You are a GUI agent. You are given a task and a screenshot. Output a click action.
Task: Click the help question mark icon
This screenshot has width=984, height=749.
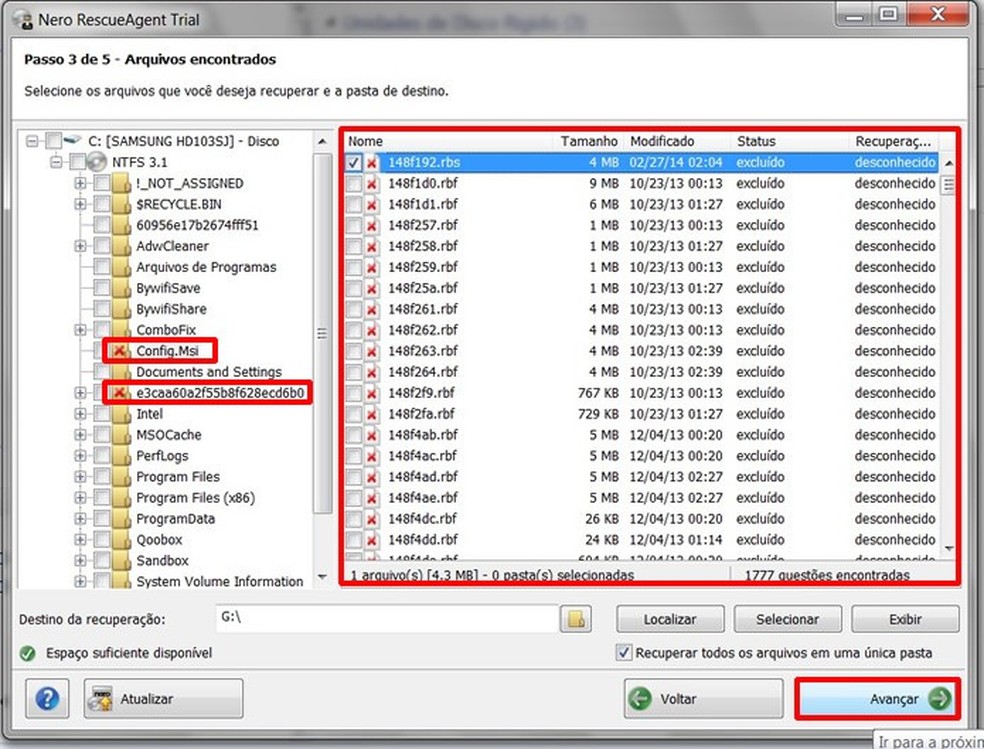click(x=47, y=698)
